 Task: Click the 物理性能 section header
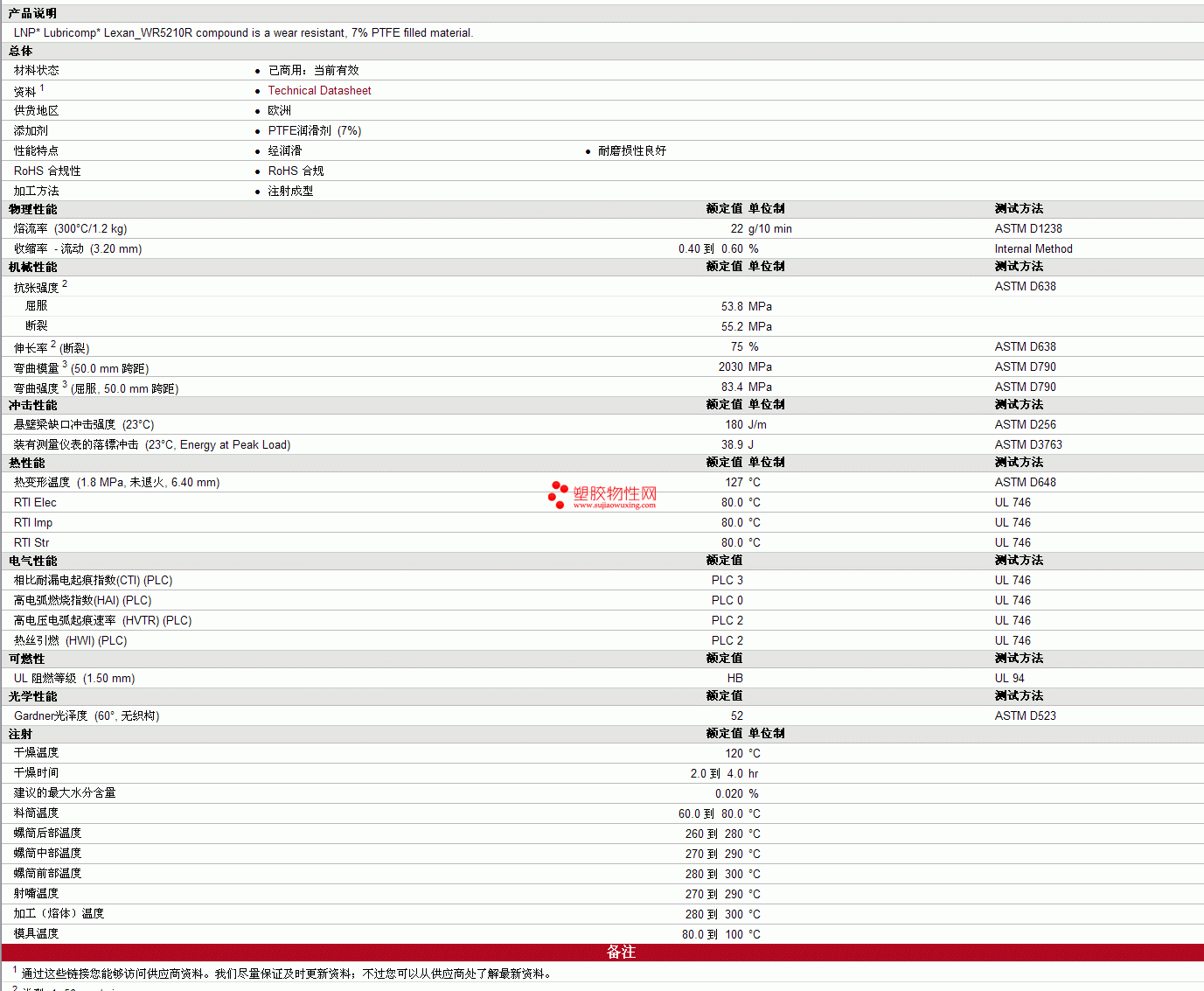(x=32, y=209)
